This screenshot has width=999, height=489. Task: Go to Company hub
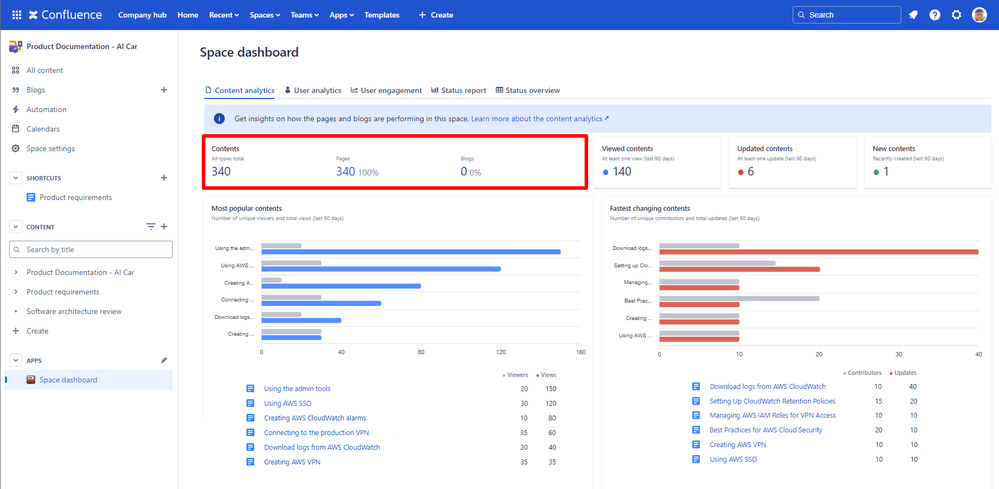pyautogui.click(x=142, y=15)
